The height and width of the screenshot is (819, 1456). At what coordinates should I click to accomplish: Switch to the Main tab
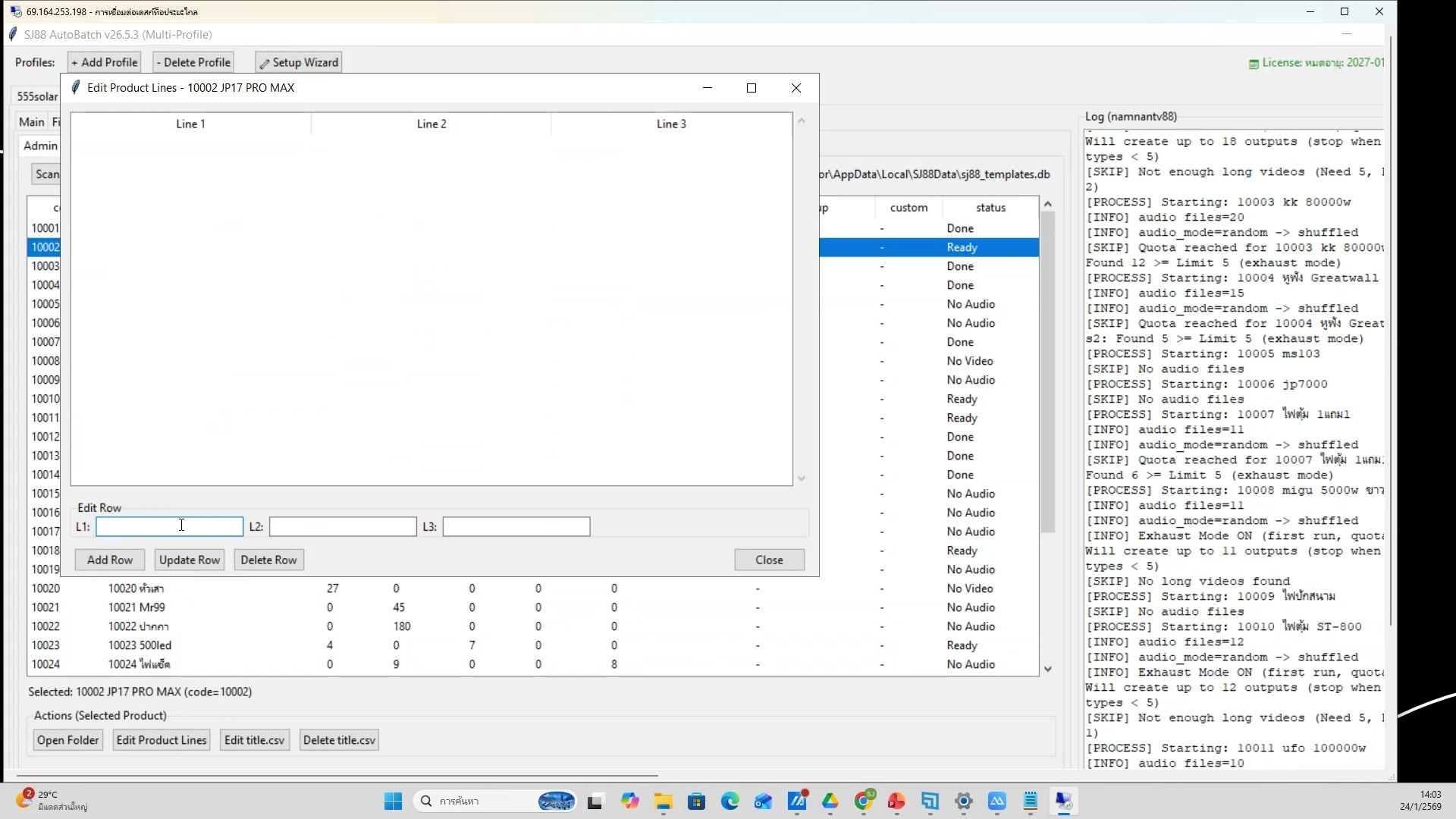32,121
